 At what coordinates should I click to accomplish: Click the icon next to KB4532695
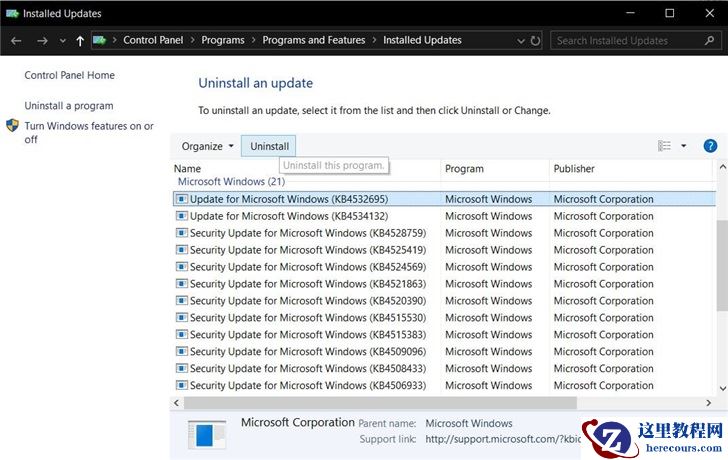pyautogui.click(x=182, y=199)
